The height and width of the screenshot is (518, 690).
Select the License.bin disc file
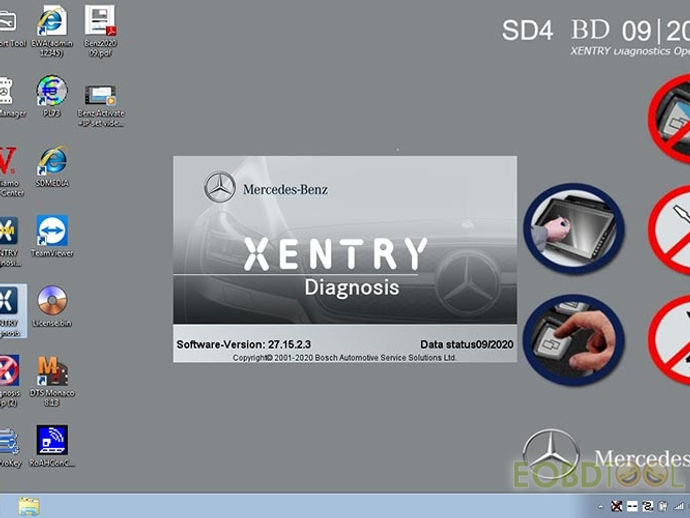point(52,306)
